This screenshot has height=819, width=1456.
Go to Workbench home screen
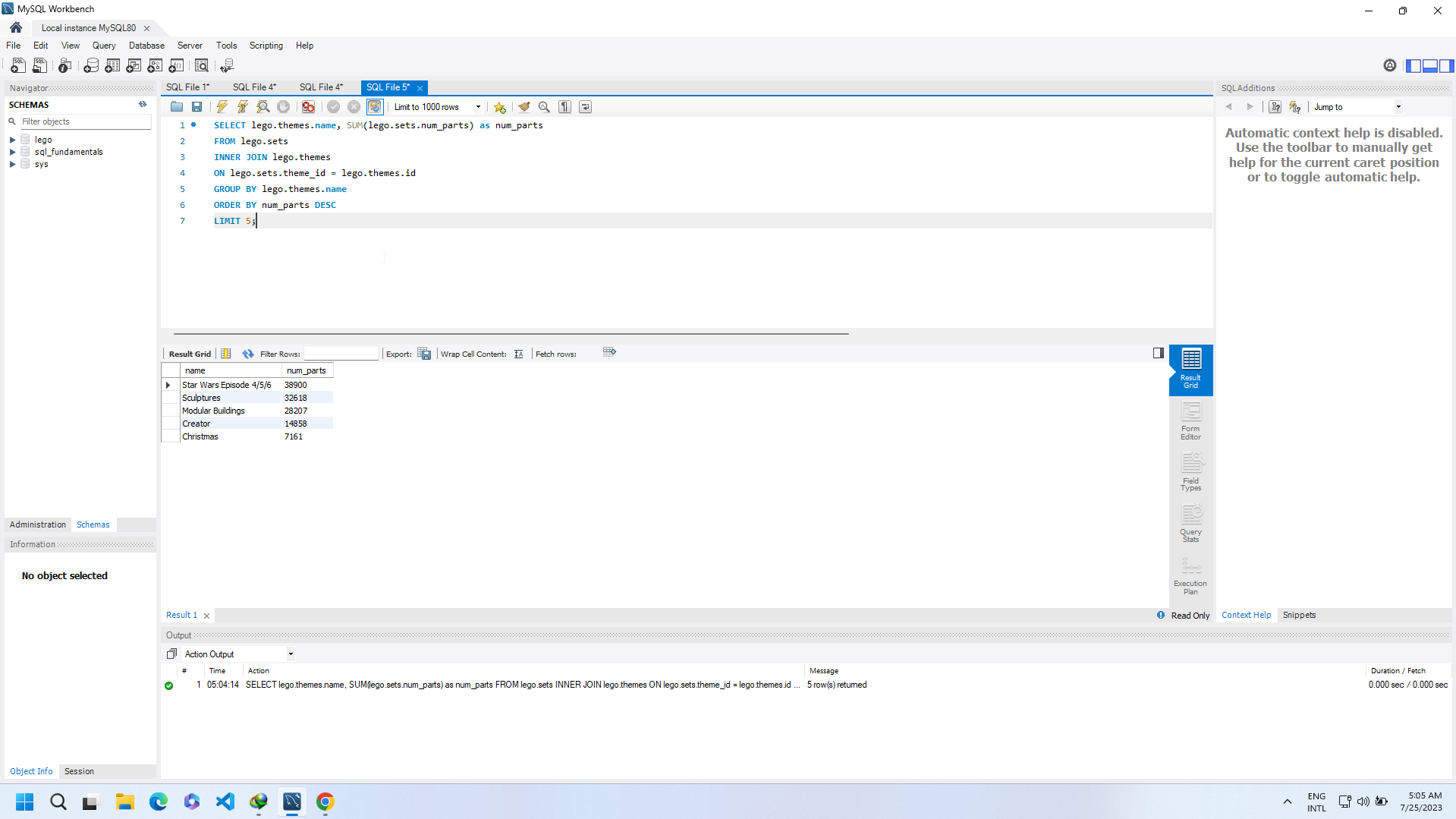tap(16, 27)
